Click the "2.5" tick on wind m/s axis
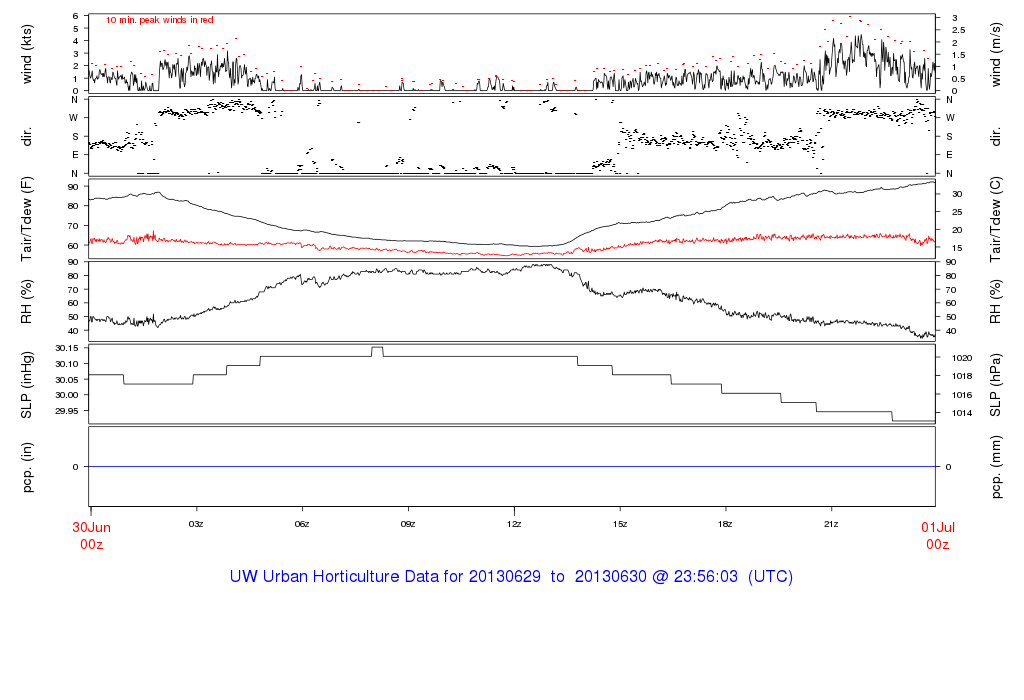Screen dimensions: 1024x700 [x=958, y=30]
